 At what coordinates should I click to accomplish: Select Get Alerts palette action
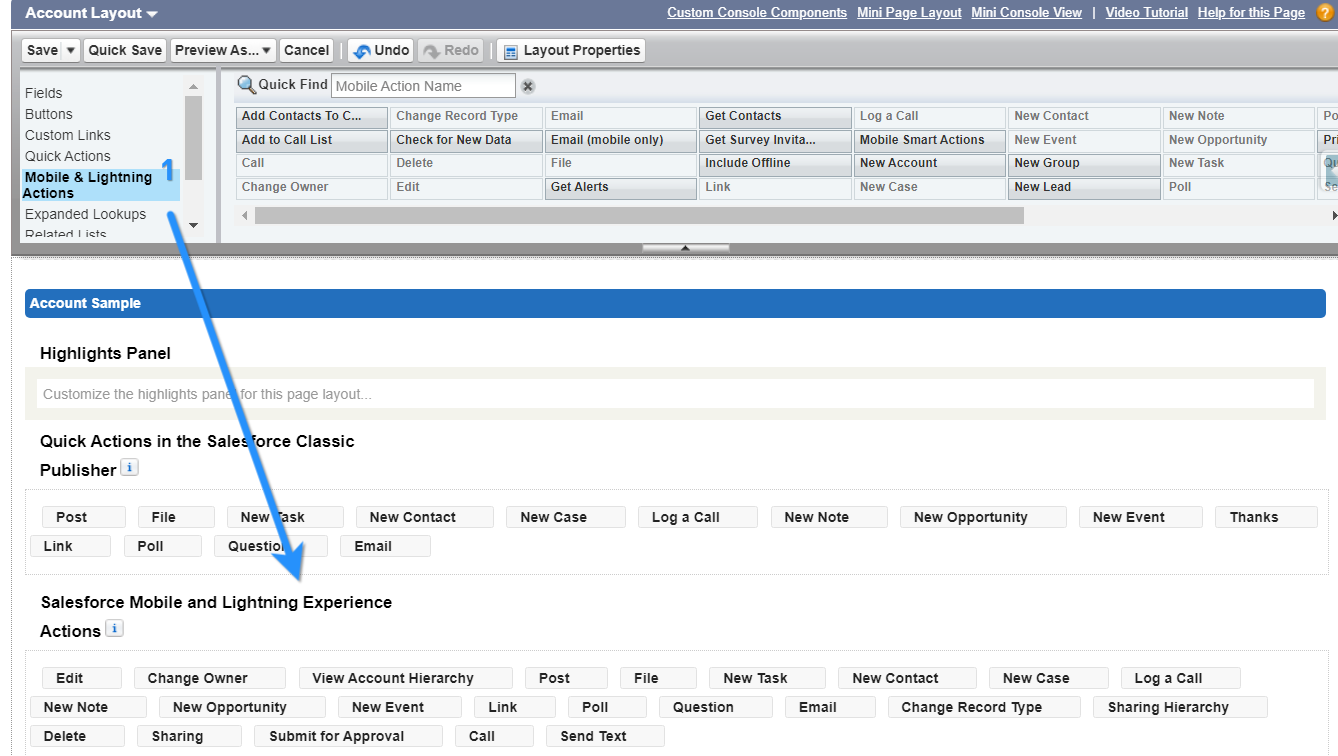click(x=621, y=187)
